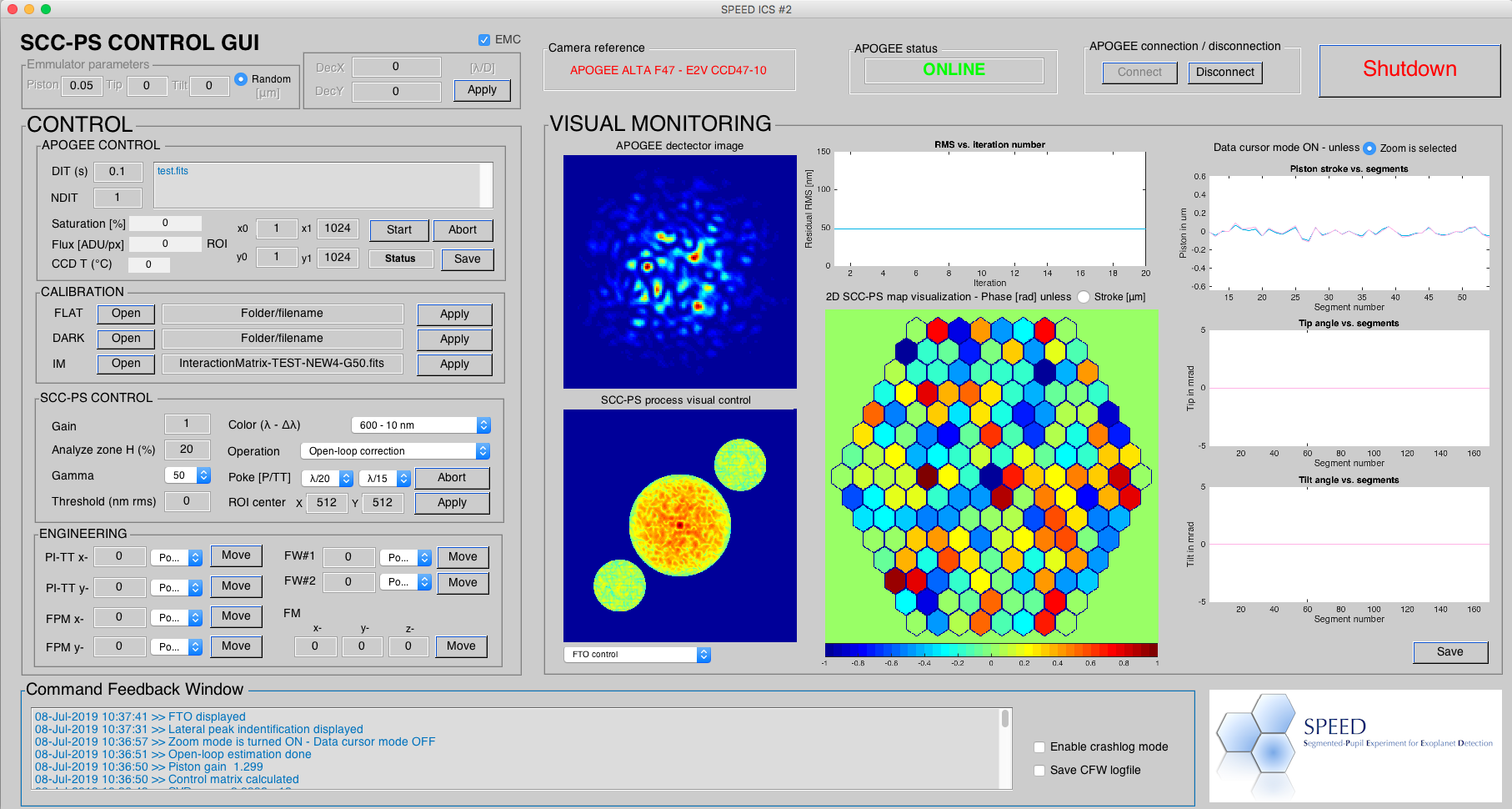Move the FPM y- actuator
1512x809 pixels.
[x=236, y=646]
